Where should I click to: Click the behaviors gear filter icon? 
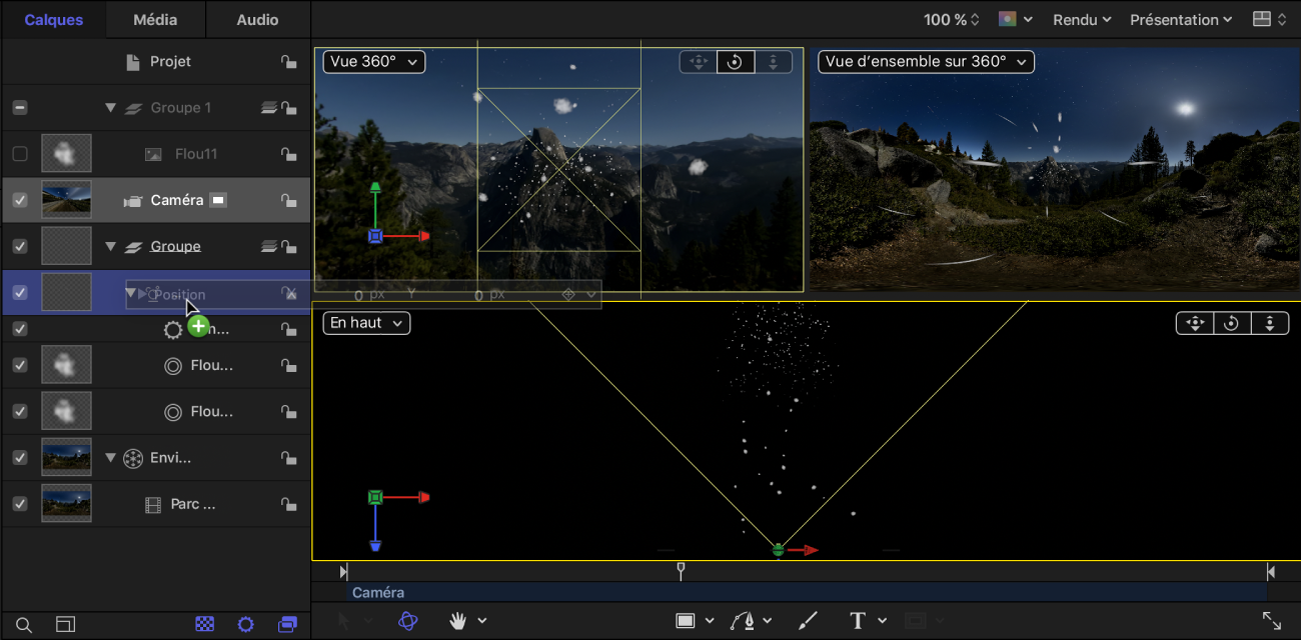pos(246,625)
